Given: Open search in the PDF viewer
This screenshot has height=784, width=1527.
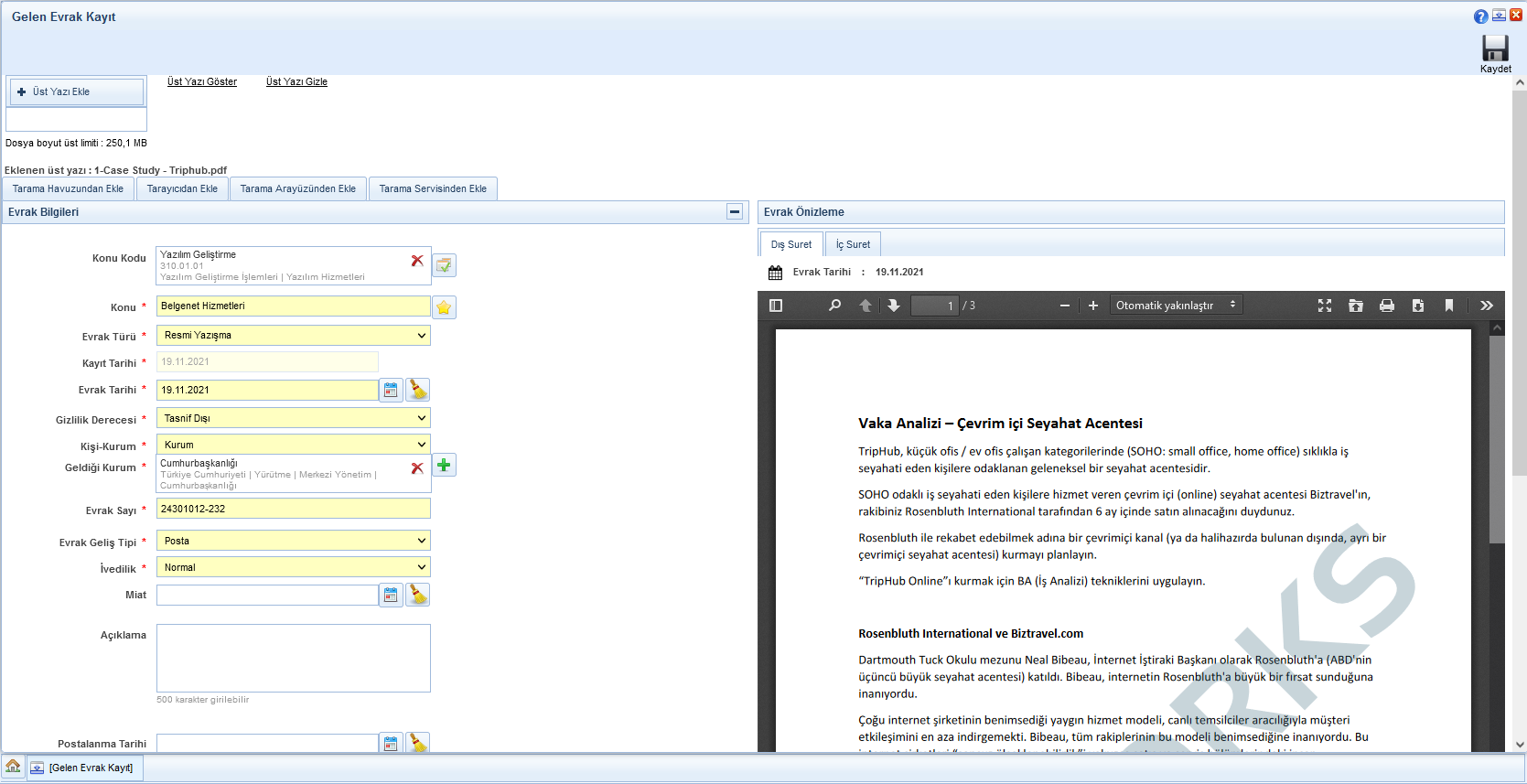Looking at the screenshot, I should [834, 306].
